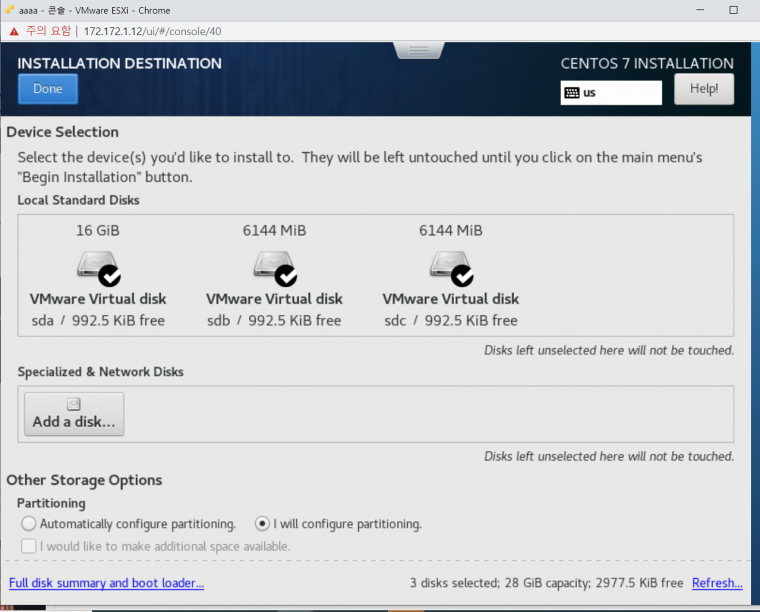
Task: Click the 'sdb / 992.5 KiB free' label
Action: click(x=274, y=320)
